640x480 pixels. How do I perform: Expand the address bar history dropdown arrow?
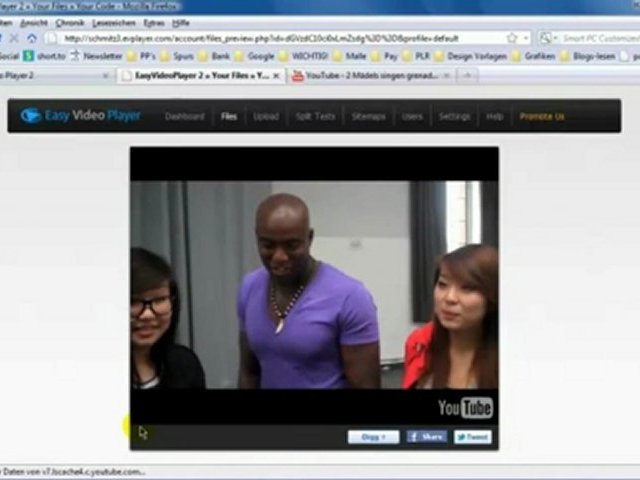(x=526, y=38)
